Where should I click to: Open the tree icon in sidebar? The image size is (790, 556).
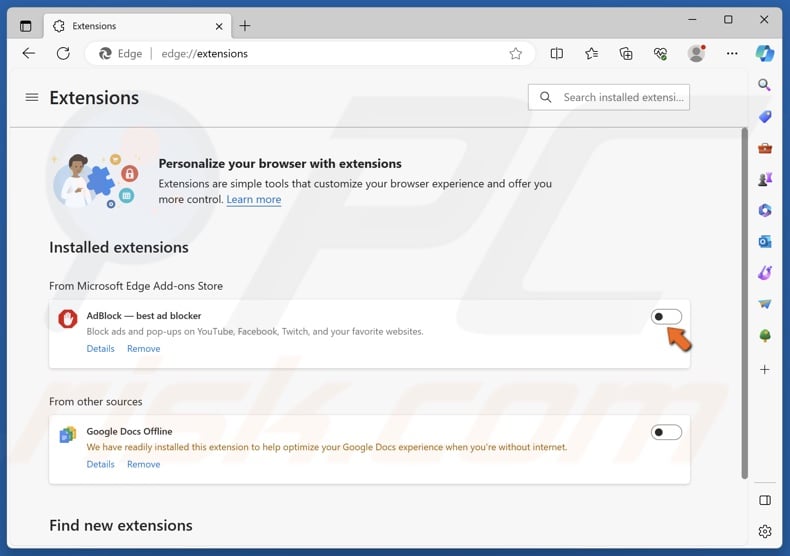pos(765,335)
